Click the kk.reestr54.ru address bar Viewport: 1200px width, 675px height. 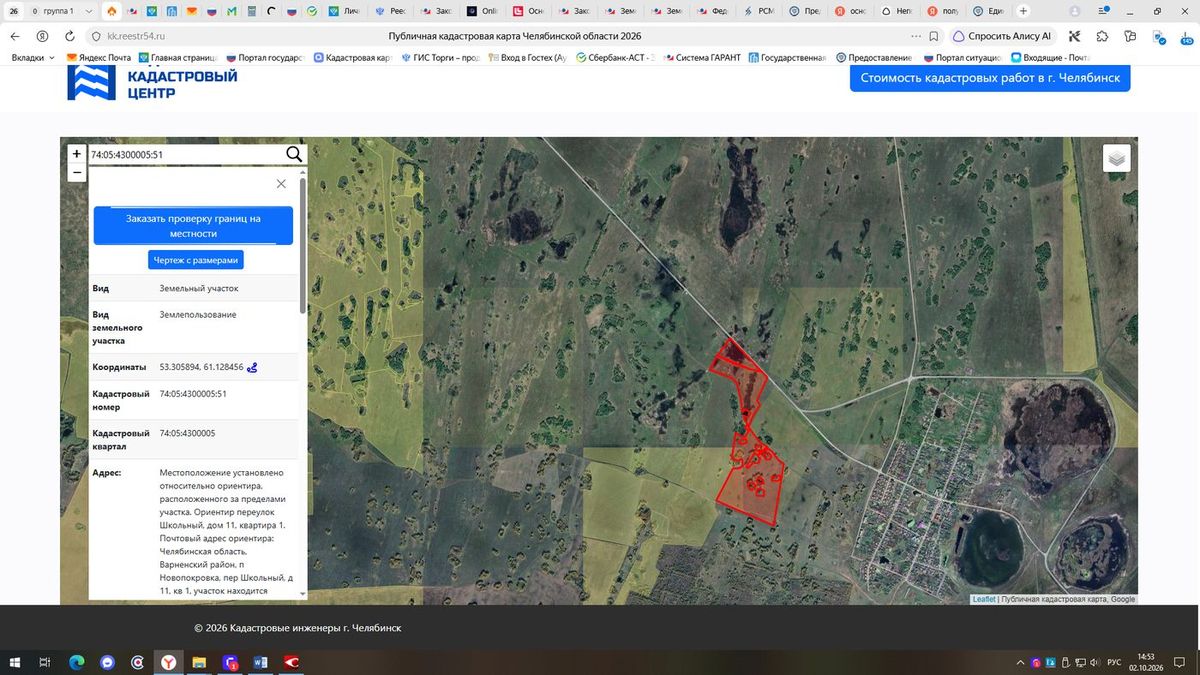[137, 36]
